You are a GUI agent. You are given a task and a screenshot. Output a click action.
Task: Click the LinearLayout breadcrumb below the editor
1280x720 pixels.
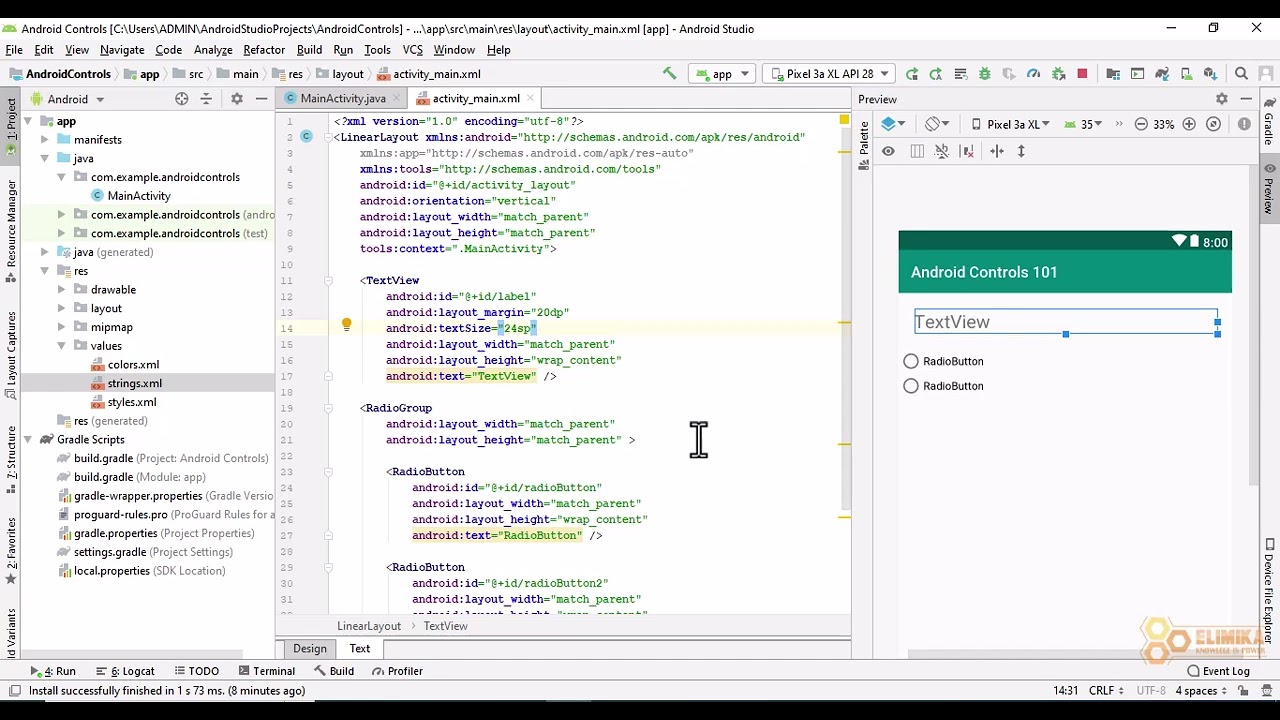coord(369,626)
